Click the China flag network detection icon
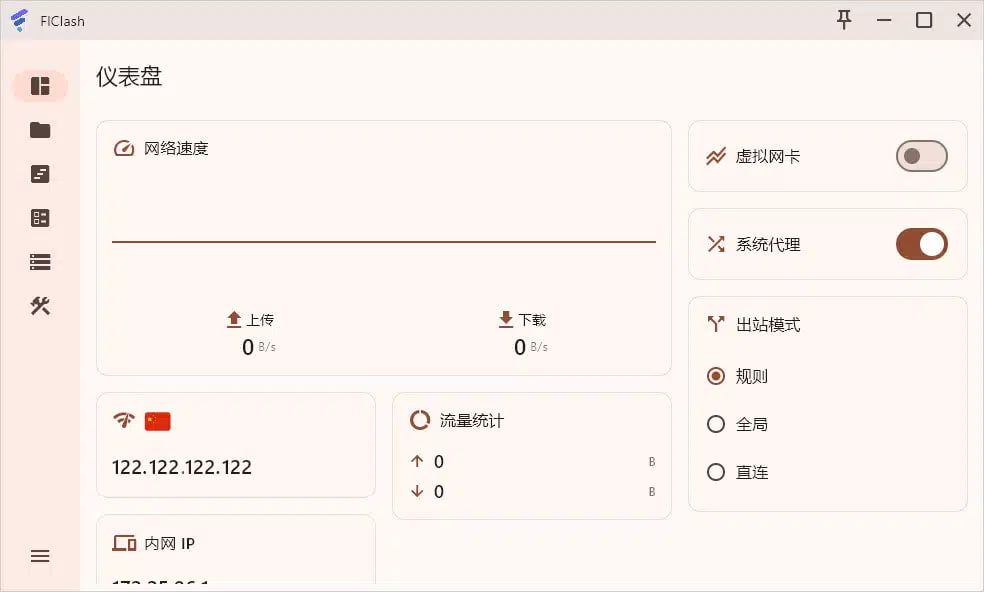The width and height of the screenshot is (984, 592). click(x=158, y=421)
